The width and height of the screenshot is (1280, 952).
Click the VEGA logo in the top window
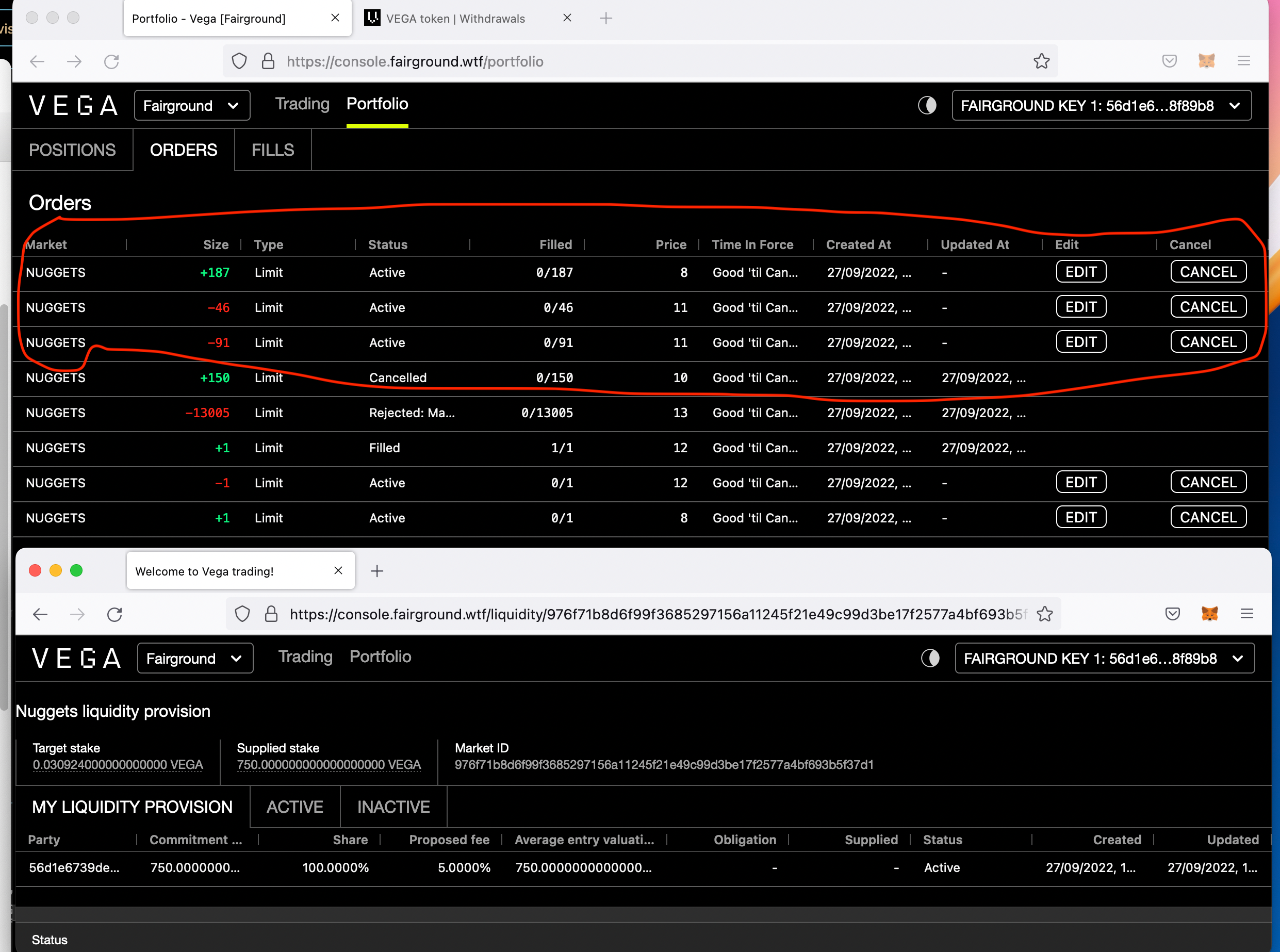click(x=73, y=105)
